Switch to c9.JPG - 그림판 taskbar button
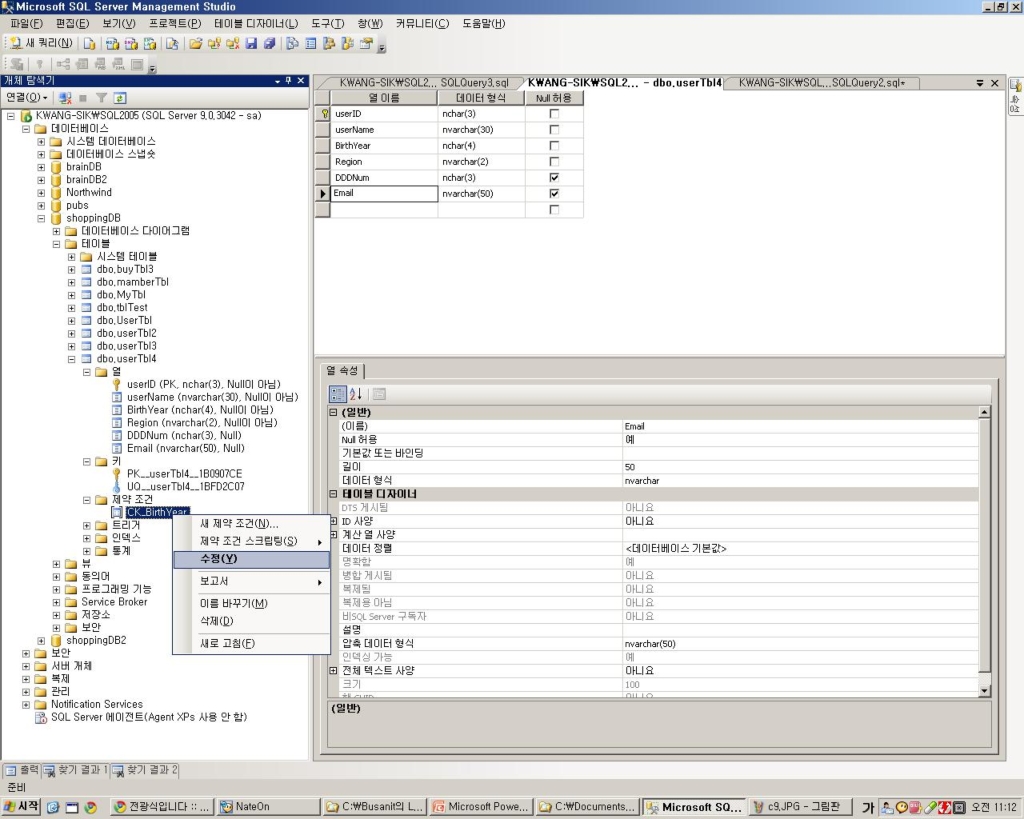Viewport: 1024px width, 819px height. point(801,807)
